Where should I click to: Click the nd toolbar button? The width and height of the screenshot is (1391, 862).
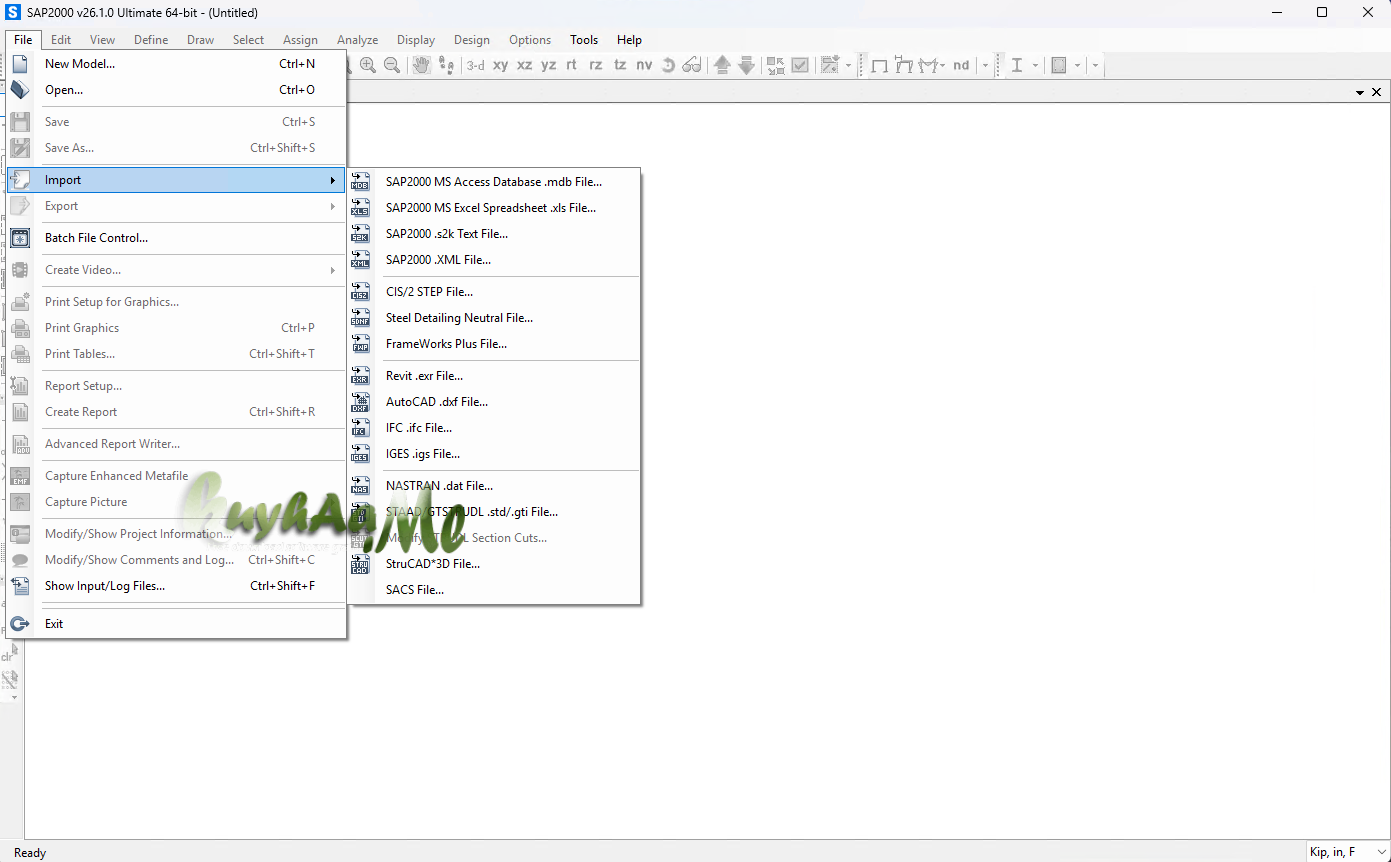click(x=961, y=65)
